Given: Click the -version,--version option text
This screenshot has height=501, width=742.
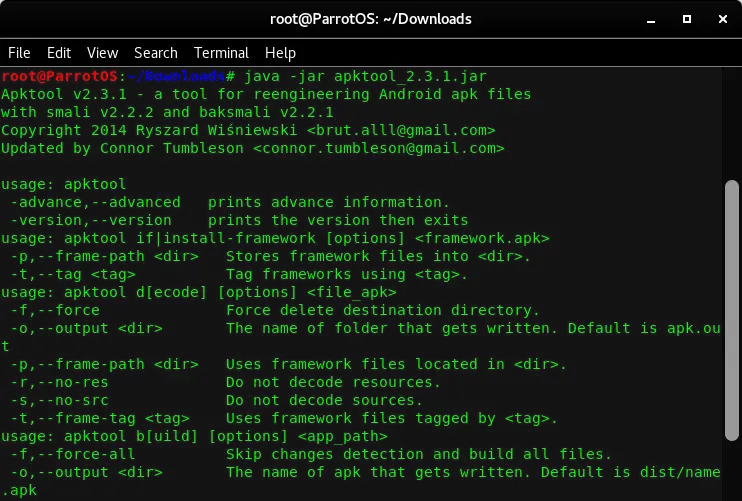Looking at the screenshot, I should (91, 220).
